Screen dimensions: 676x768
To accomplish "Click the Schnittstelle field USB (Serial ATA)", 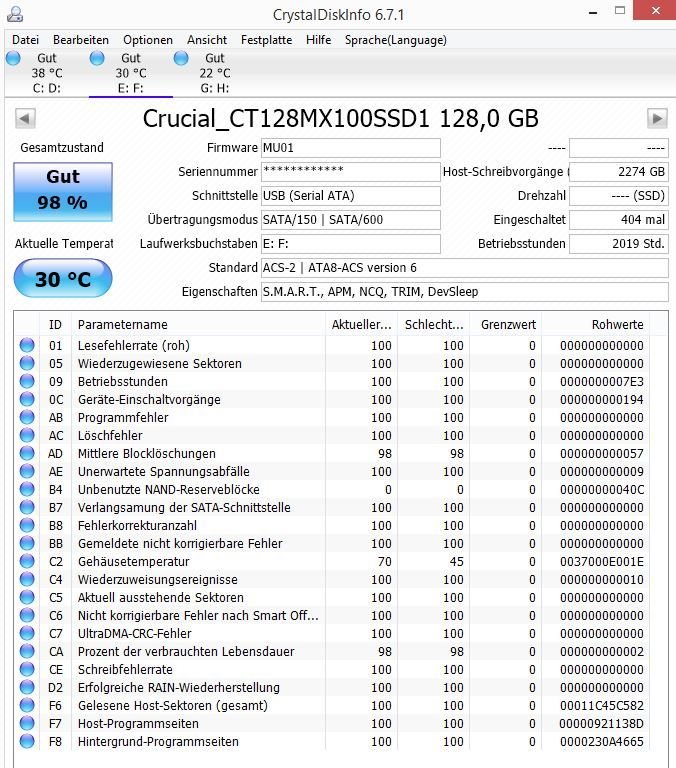I will 350,196.
